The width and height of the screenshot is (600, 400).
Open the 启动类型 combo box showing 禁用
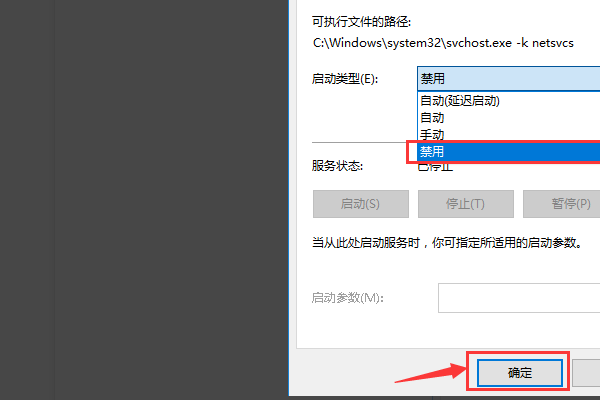pos(509,78)
